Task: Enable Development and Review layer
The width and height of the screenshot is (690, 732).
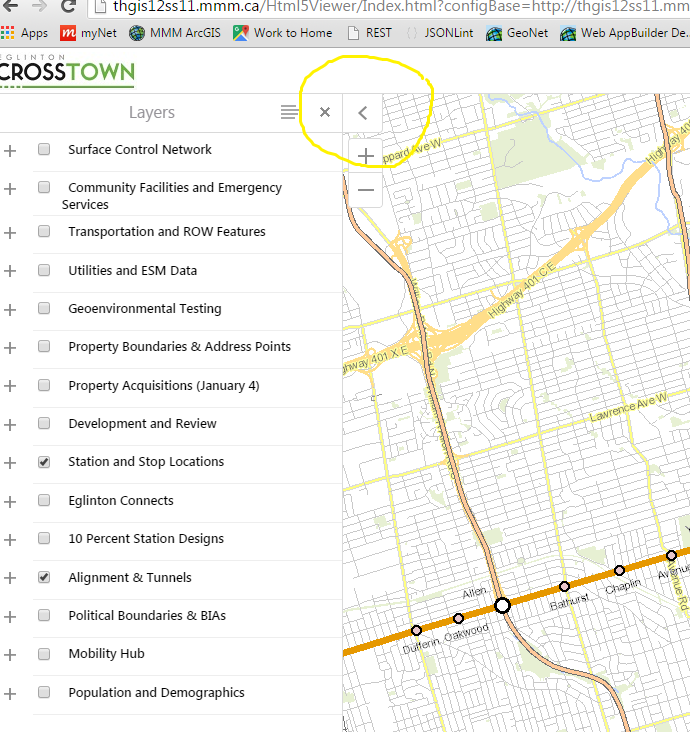Action: 44,423
